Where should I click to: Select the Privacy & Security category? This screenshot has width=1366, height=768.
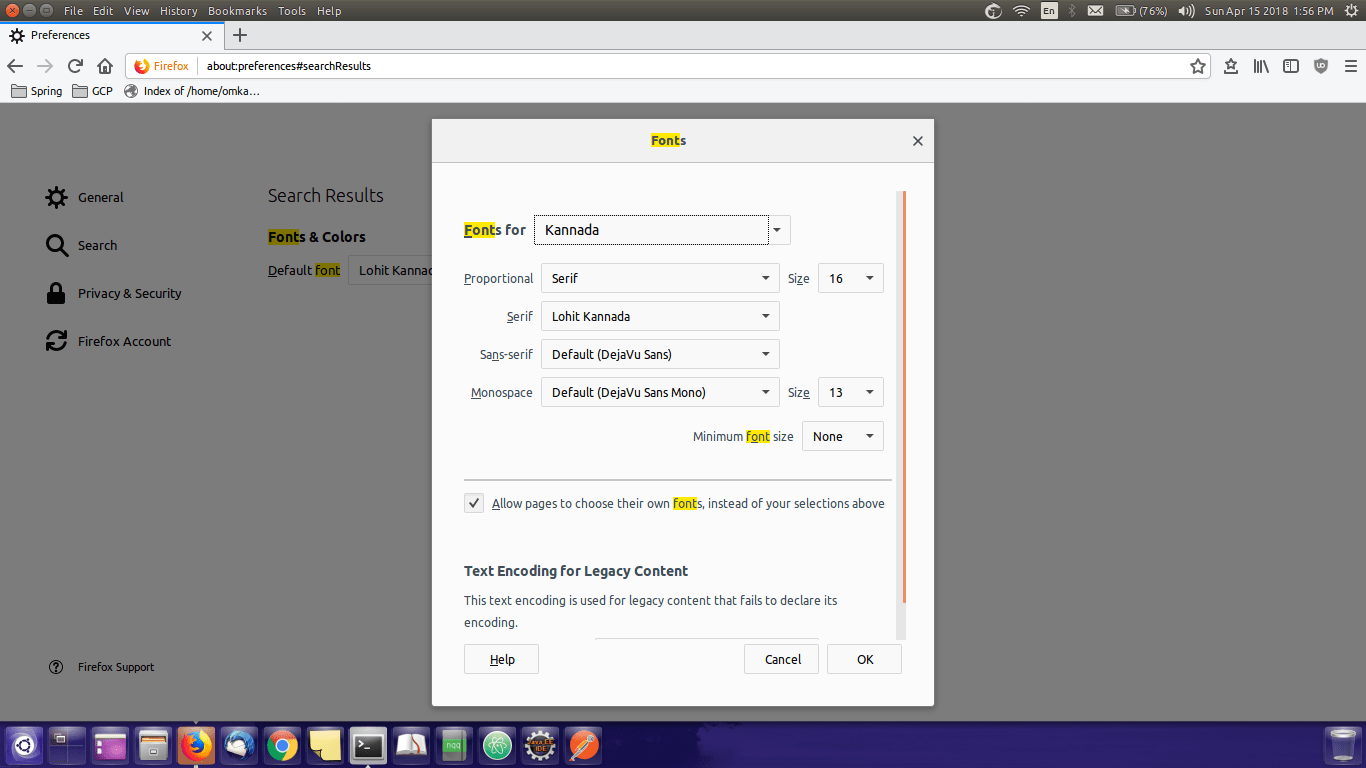[114, 293]
